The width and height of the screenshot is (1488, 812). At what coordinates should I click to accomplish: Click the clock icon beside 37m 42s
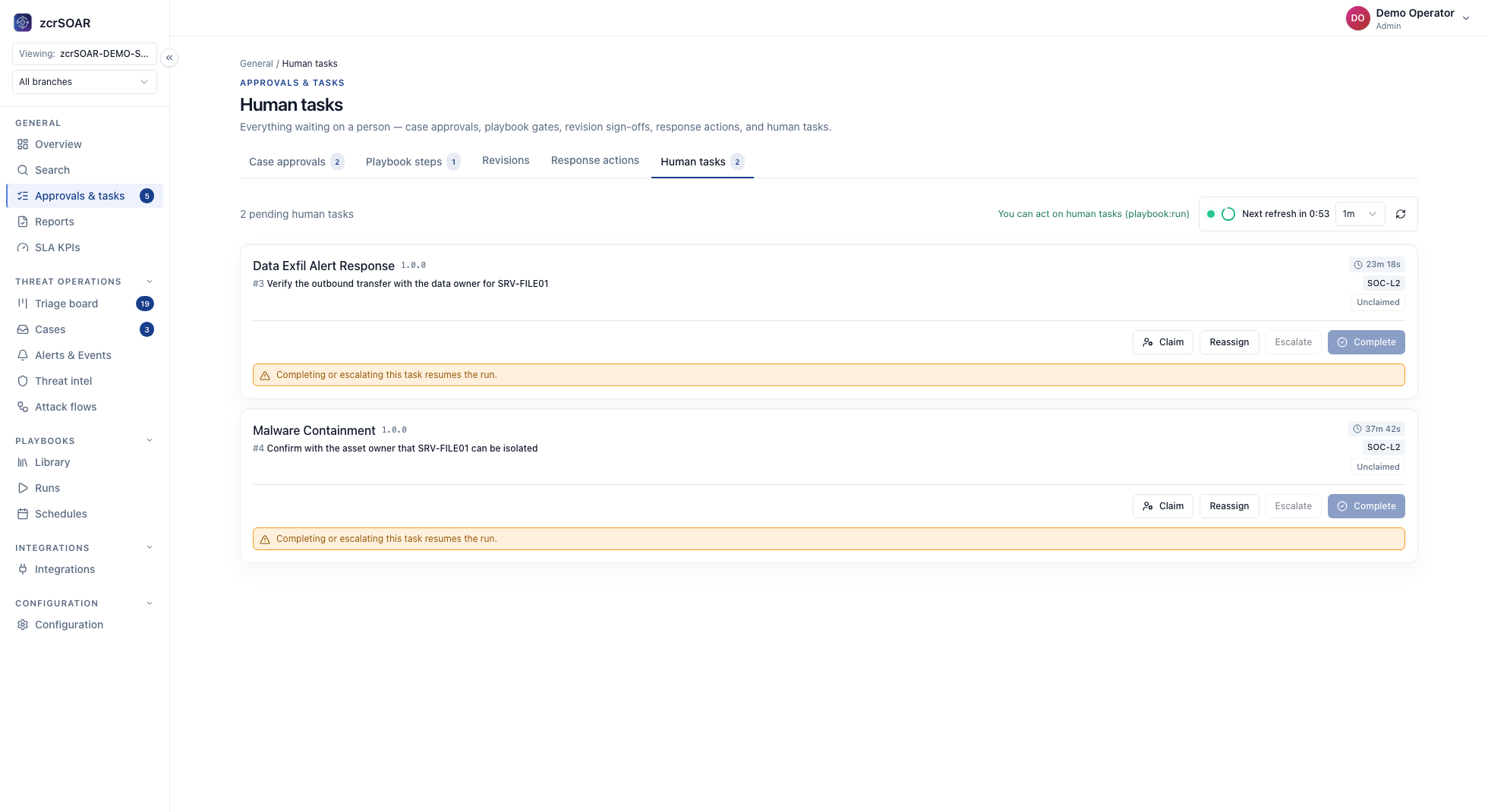1357,429
